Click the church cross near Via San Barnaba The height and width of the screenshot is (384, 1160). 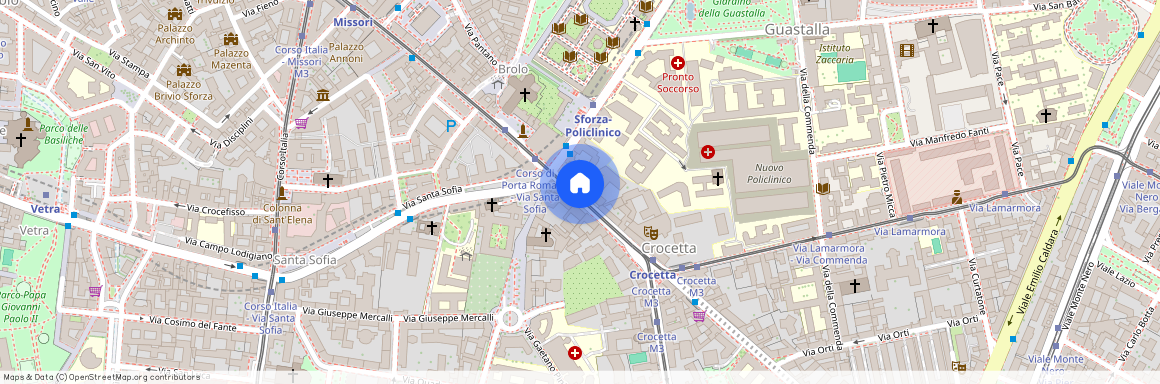pyautogui.click(x=932, y=26)
